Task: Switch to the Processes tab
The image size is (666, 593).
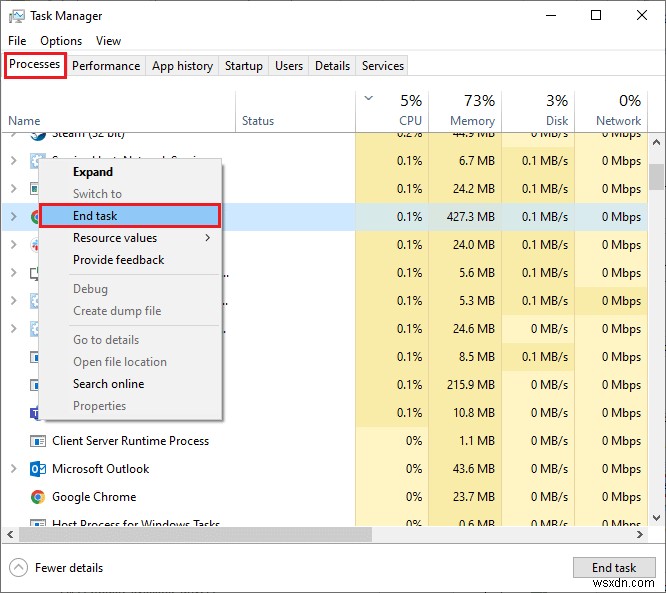Action: click(35, 65)
